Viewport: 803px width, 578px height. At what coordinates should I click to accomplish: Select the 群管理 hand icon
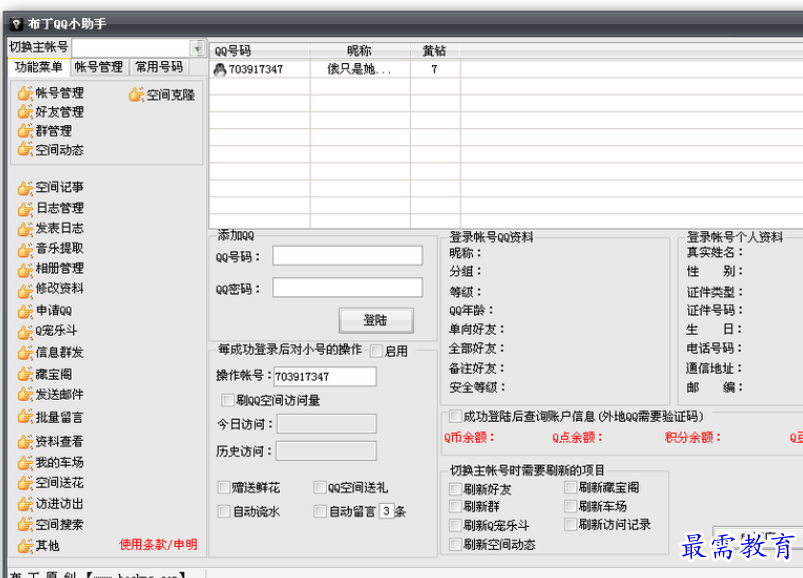(25, 131)
